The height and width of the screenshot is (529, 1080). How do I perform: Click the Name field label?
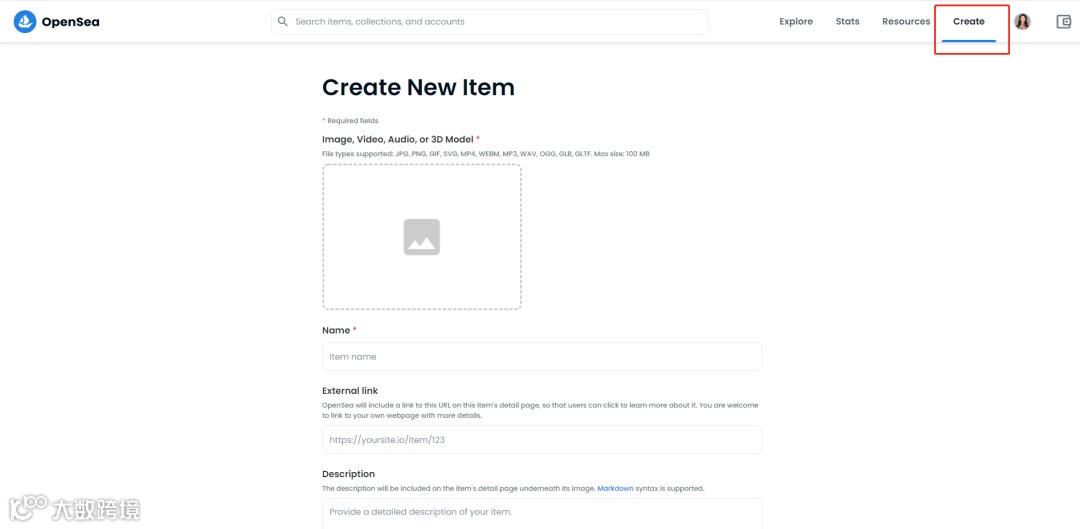coord(339,331)
